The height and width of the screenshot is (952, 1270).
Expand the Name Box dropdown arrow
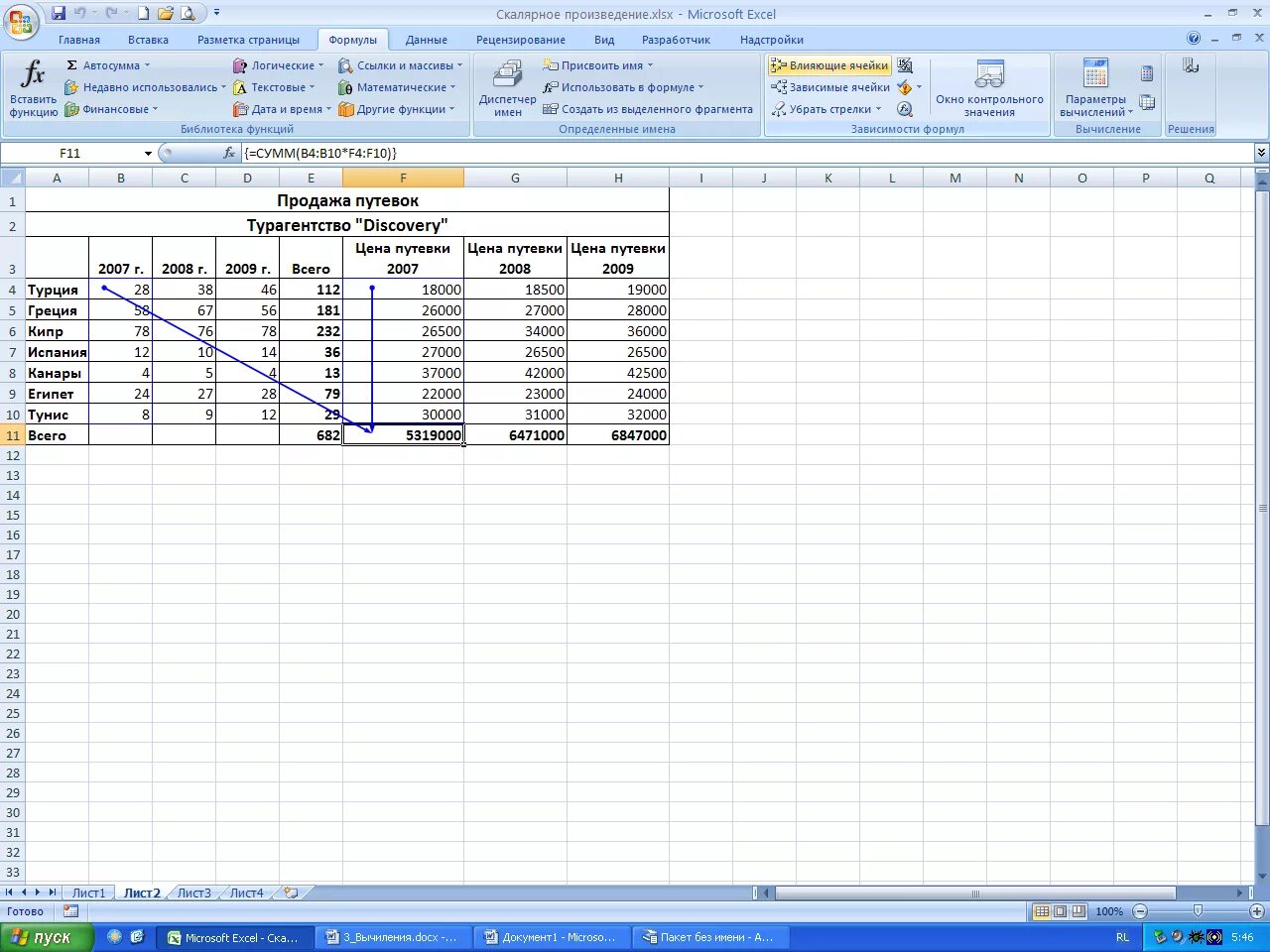[x=148, y=154]
